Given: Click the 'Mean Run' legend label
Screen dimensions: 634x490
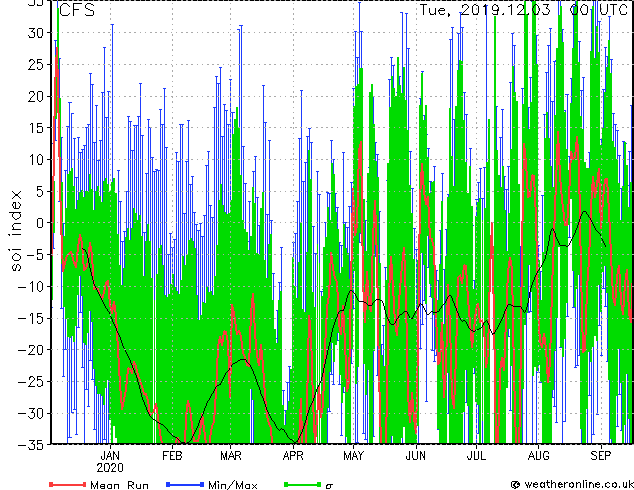Looking at the screenshot, I should click(x=119, y=485).
